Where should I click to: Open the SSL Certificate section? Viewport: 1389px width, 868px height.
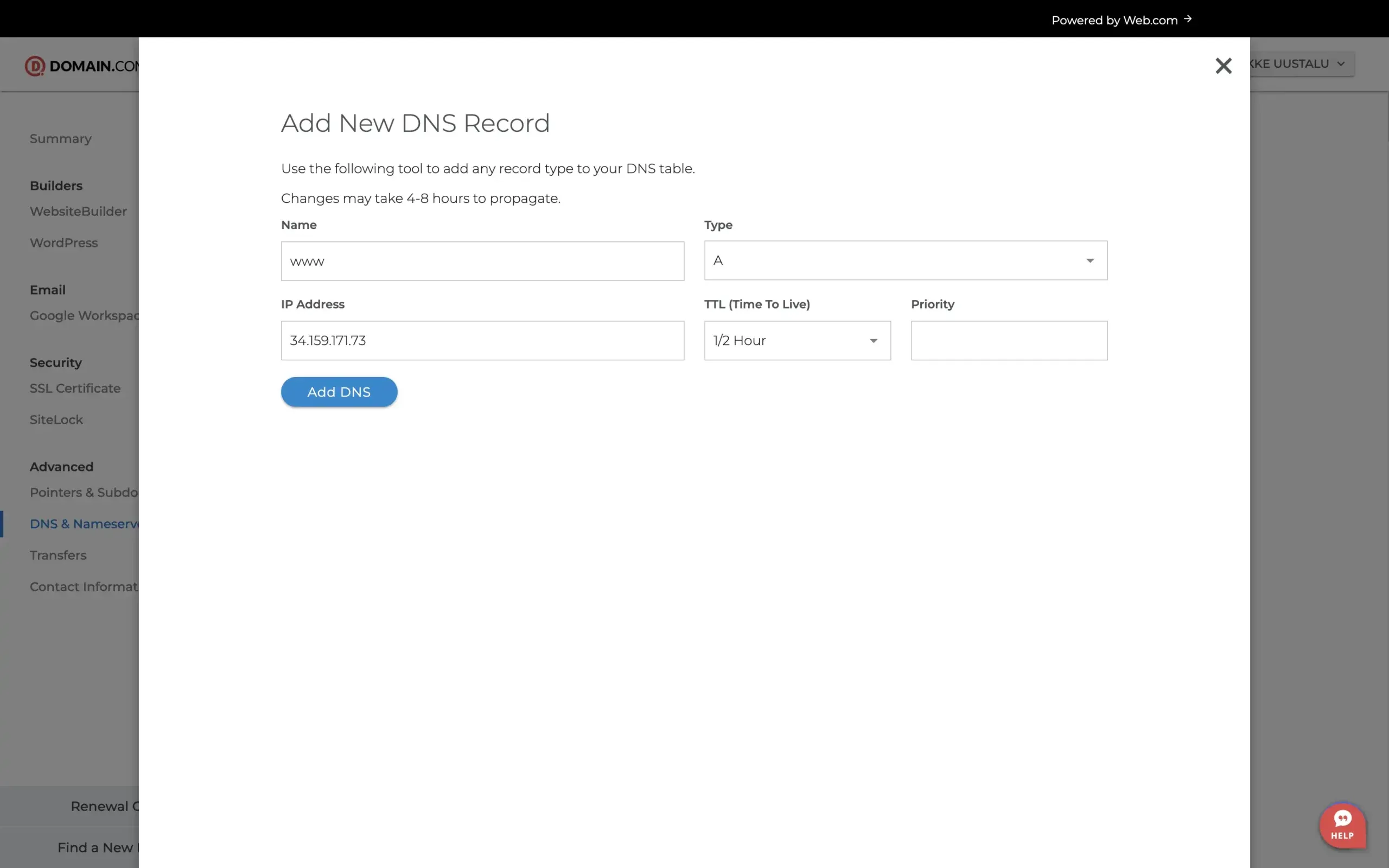click(x=75, y=388)
